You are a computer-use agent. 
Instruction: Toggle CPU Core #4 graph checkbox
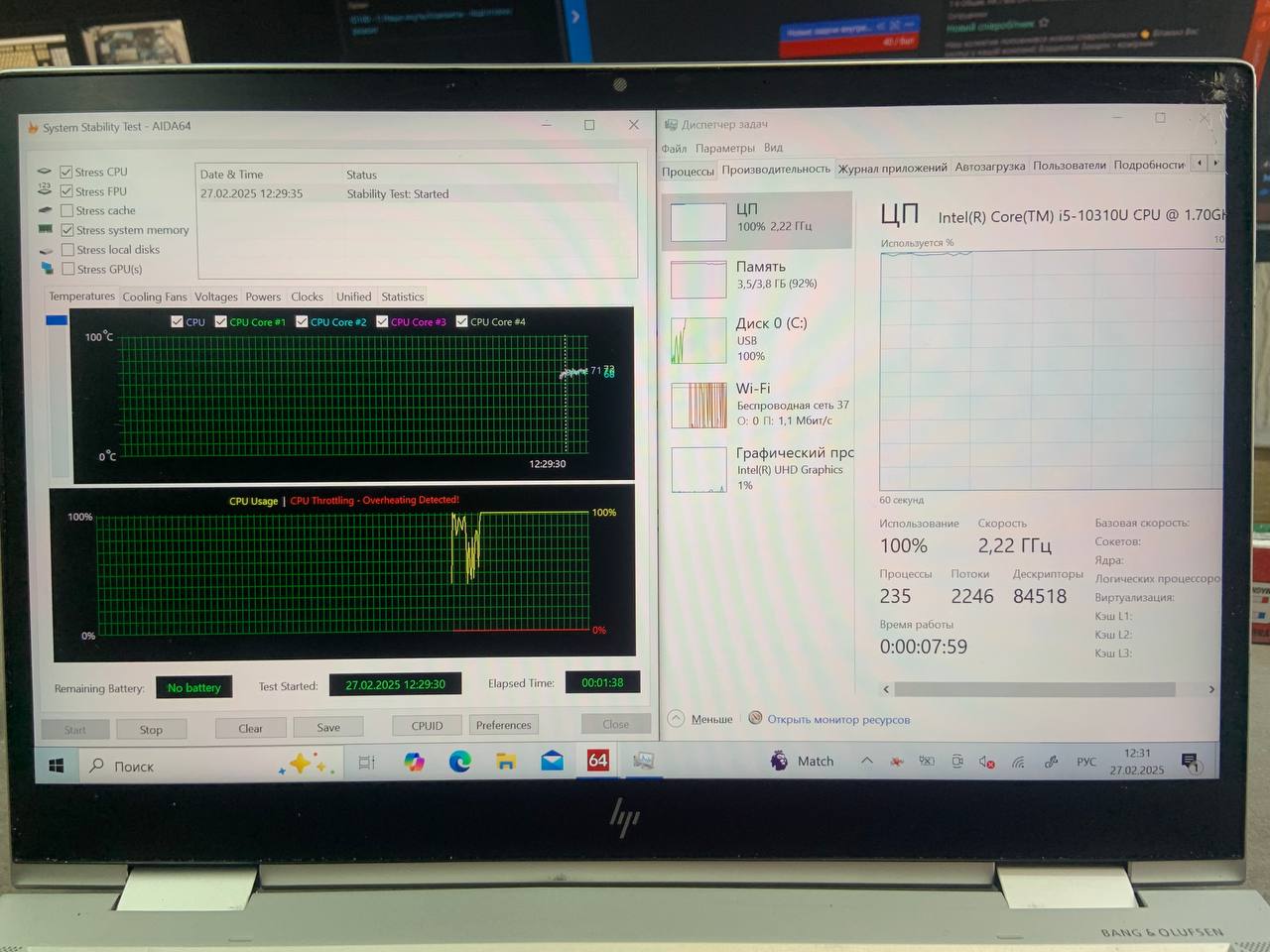[x=461, y=321]
